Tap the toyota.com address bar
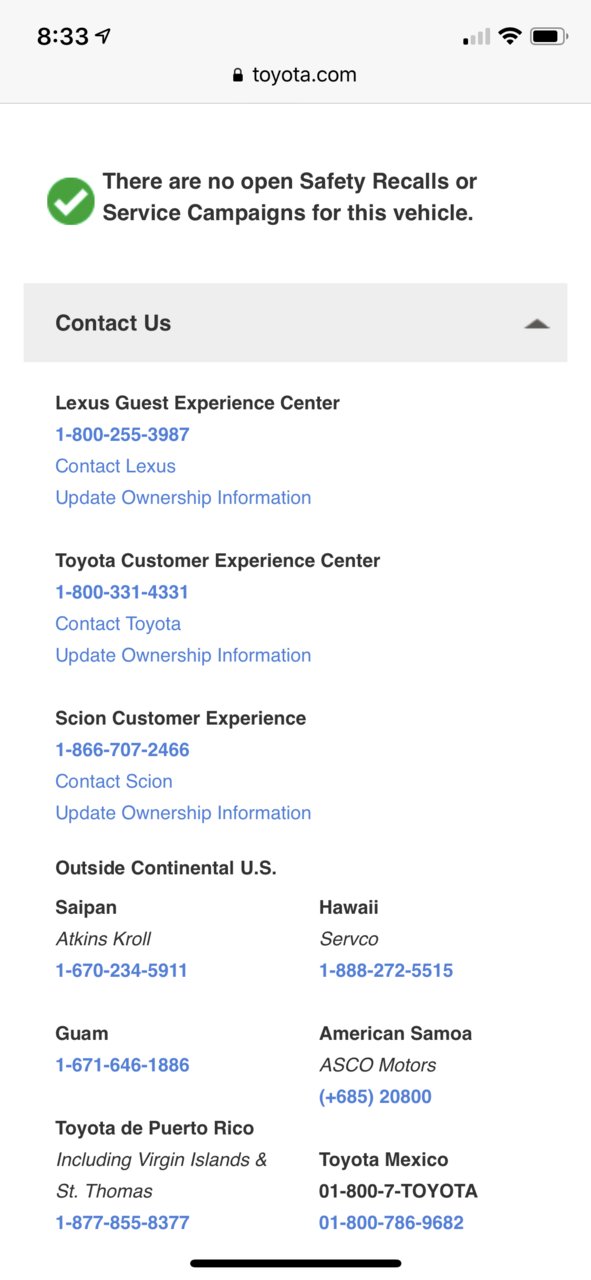591x1280 pixels. [x=295, y=75]
